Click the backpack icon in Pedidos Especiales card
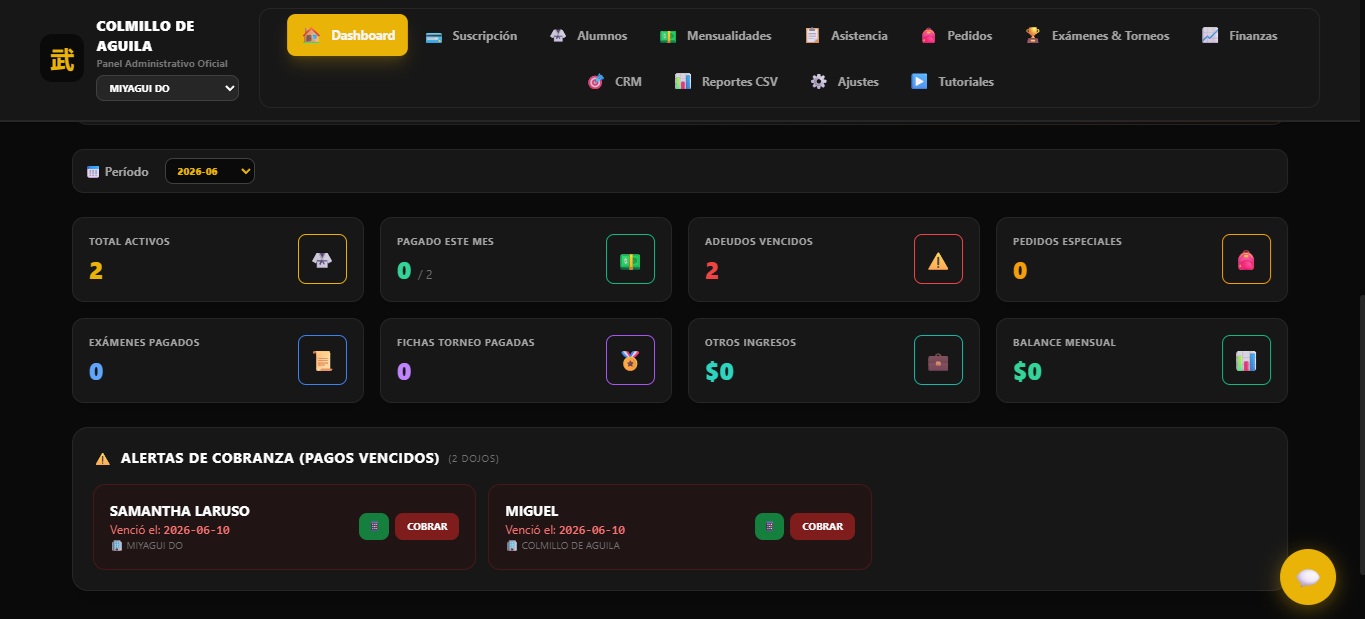1365x619 pixels. click(x=1246, y=259)
